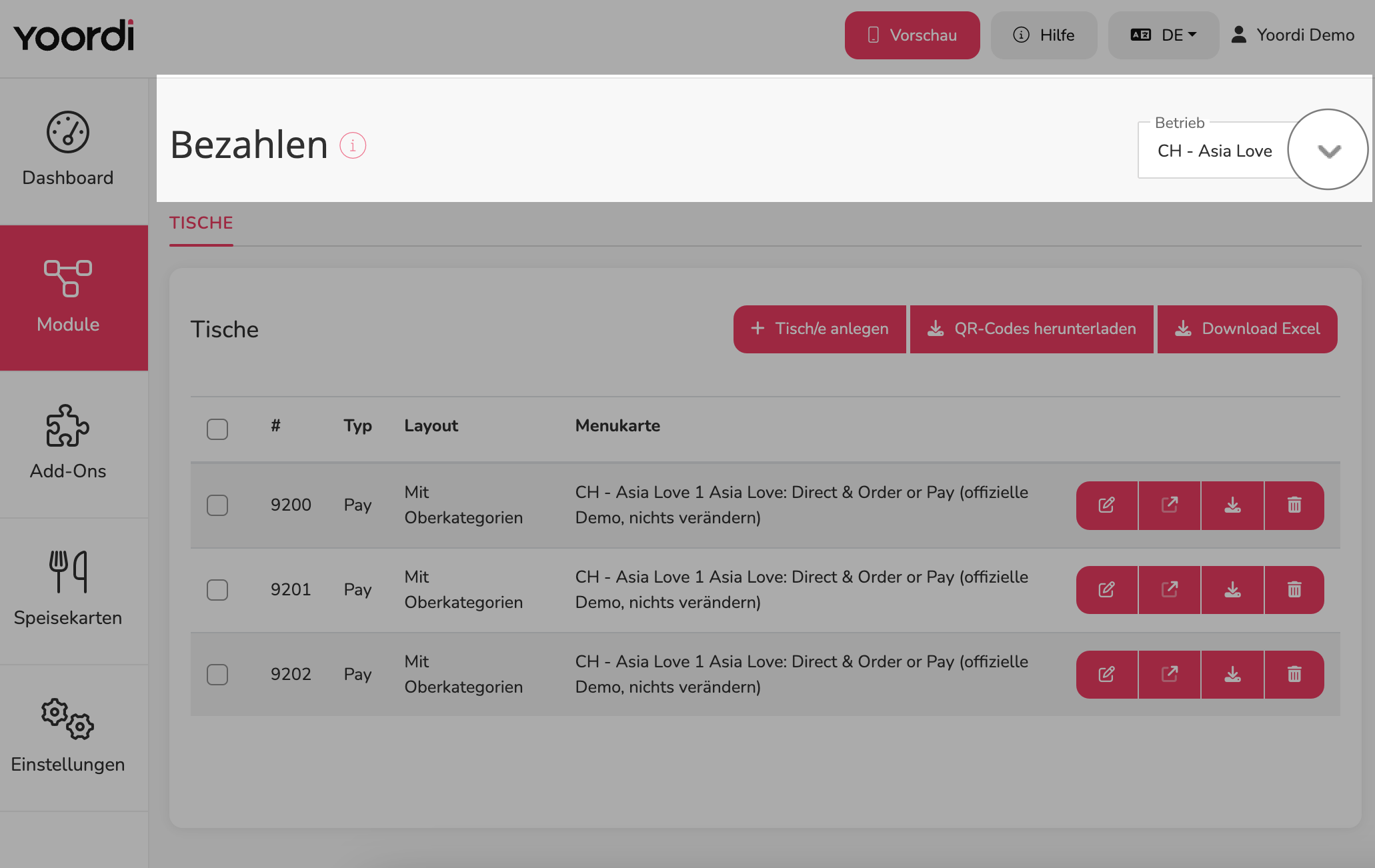
Task: Click the Download Excel button
Action: tap(1247, 329)
